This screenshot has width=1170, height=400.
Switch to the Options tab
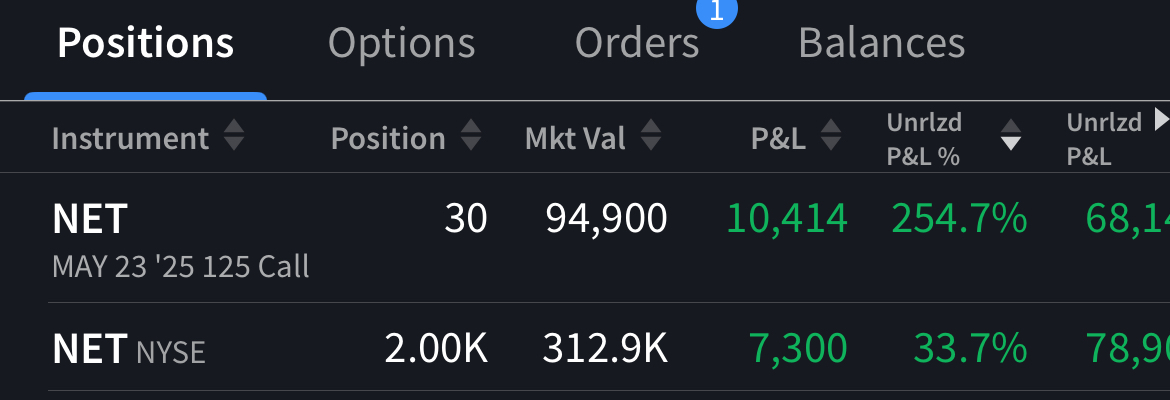[x=401, y=43]
